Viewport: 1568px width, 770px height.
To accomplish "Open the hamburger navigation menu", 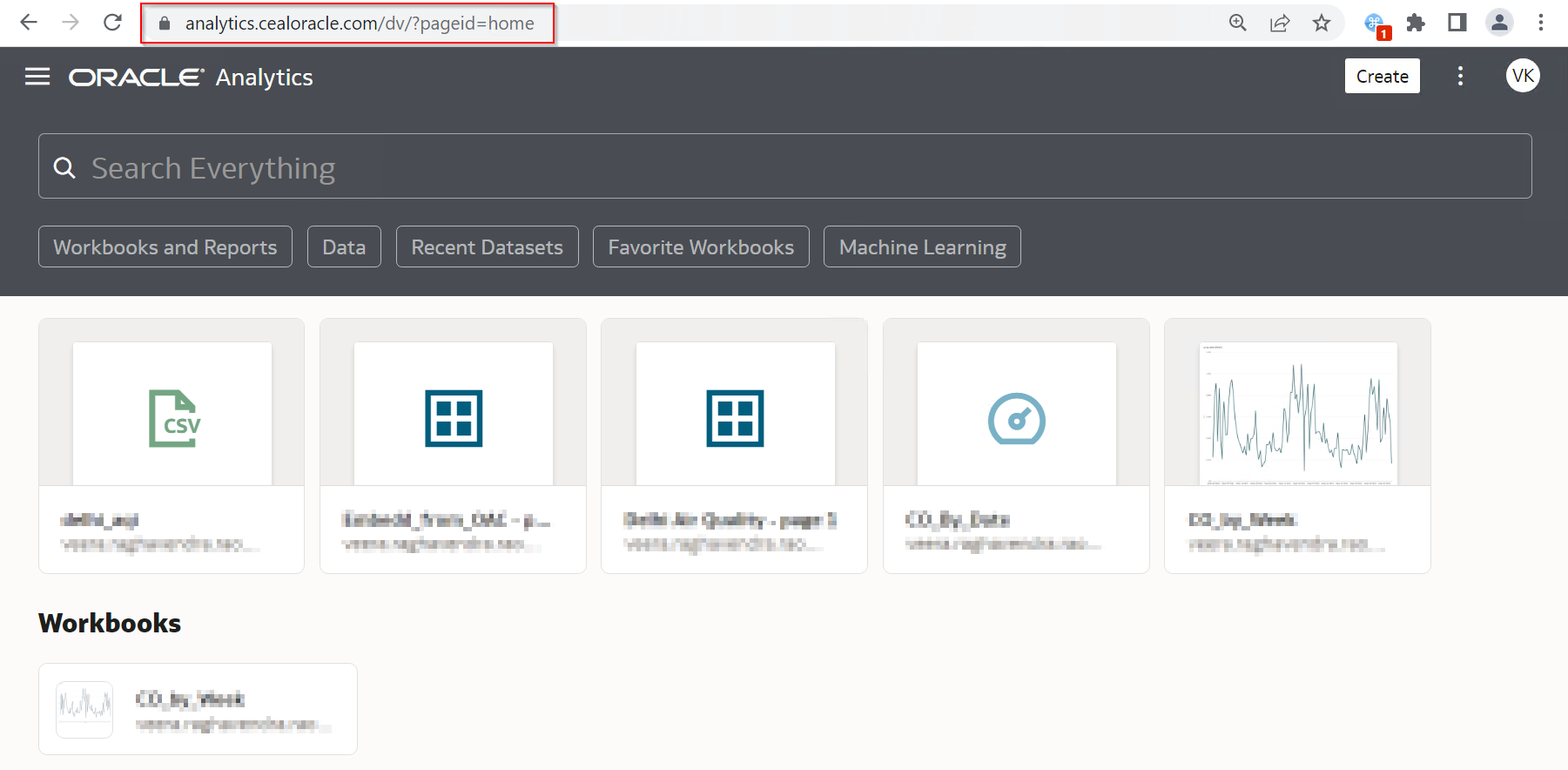I will pos(37,77).
